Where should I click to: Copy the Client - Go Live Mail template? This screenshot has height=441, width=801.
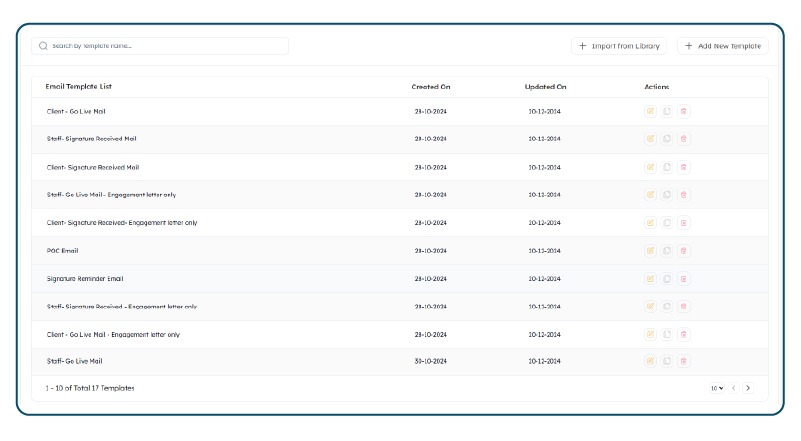tap(667, 111)
